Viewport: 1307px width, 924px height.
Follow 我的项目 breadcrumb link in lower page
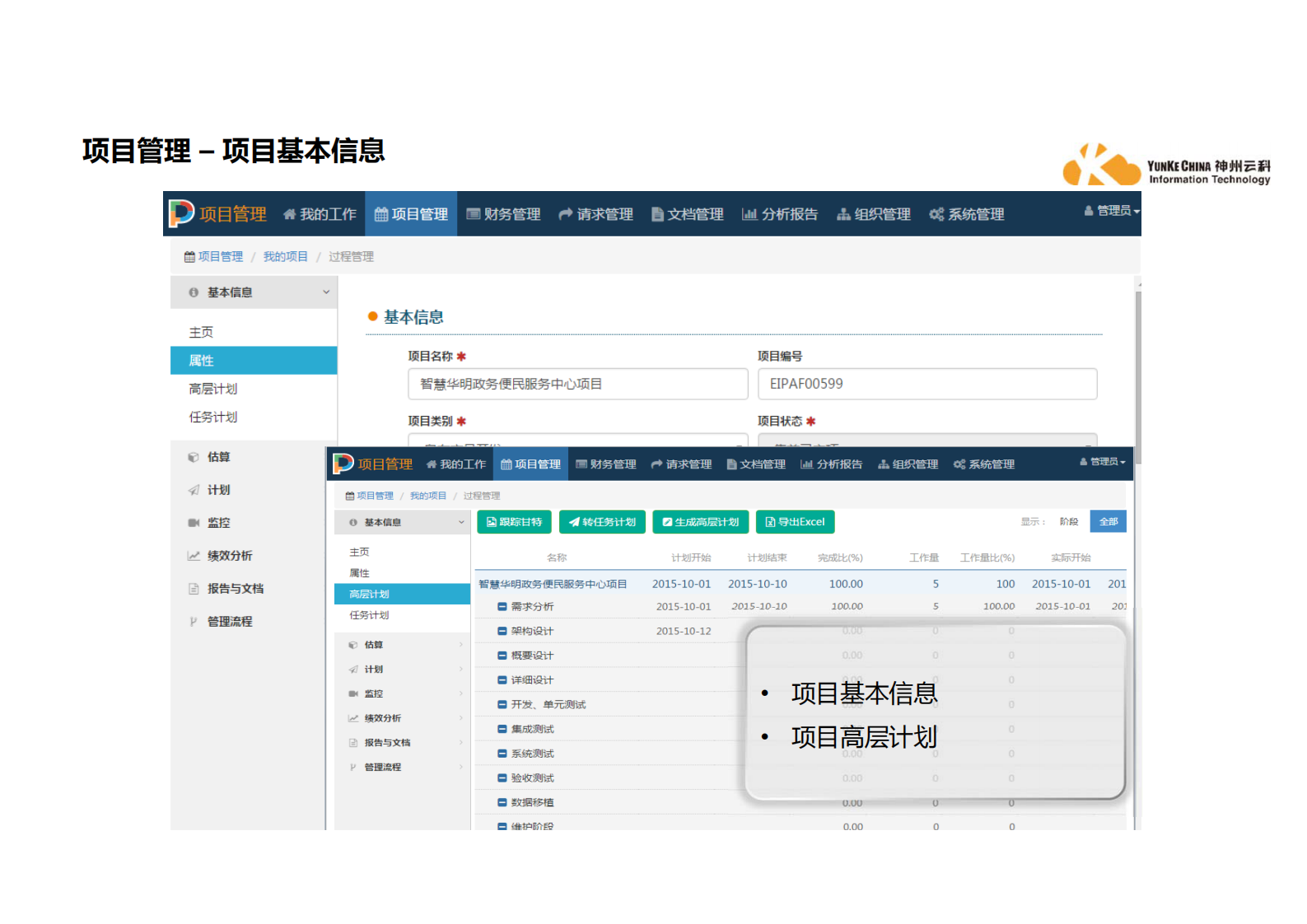[428, 496]
